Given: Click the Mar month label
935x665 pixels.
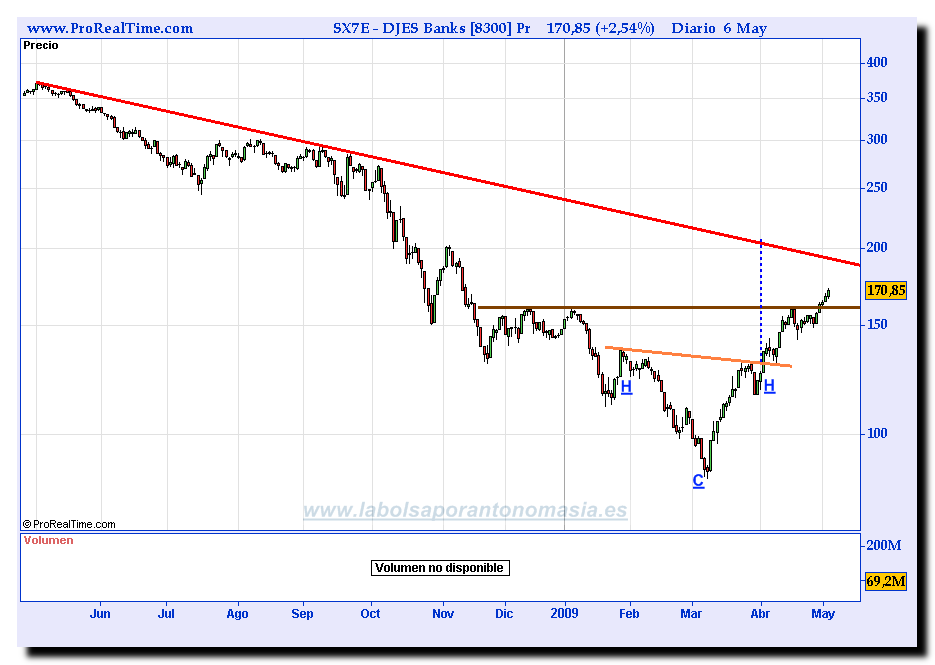Looking at the screenshot, I should (x=692, y=614).
